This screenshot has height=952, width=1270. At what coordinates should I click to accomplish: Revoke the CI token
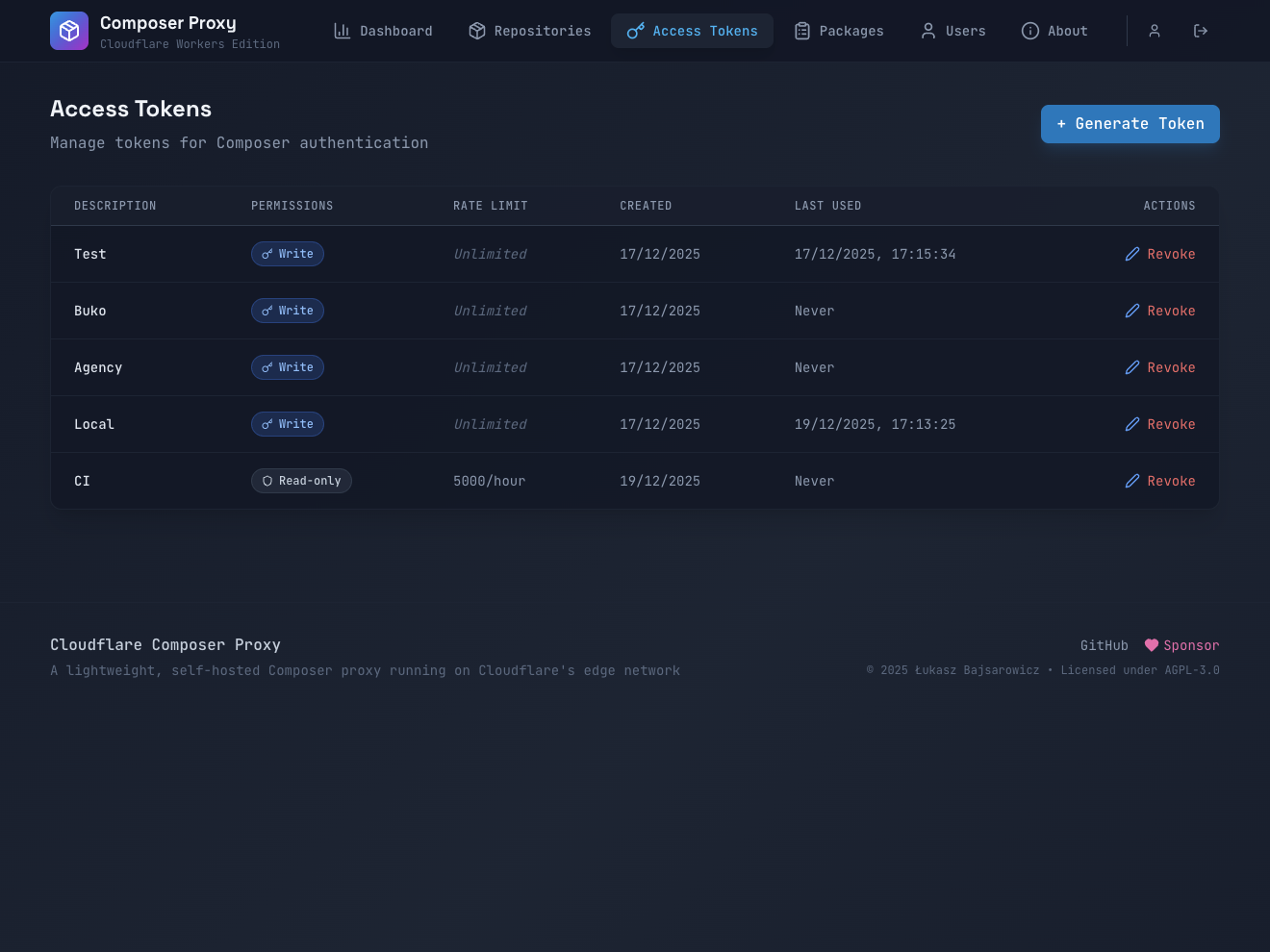tap(1171, 481)
